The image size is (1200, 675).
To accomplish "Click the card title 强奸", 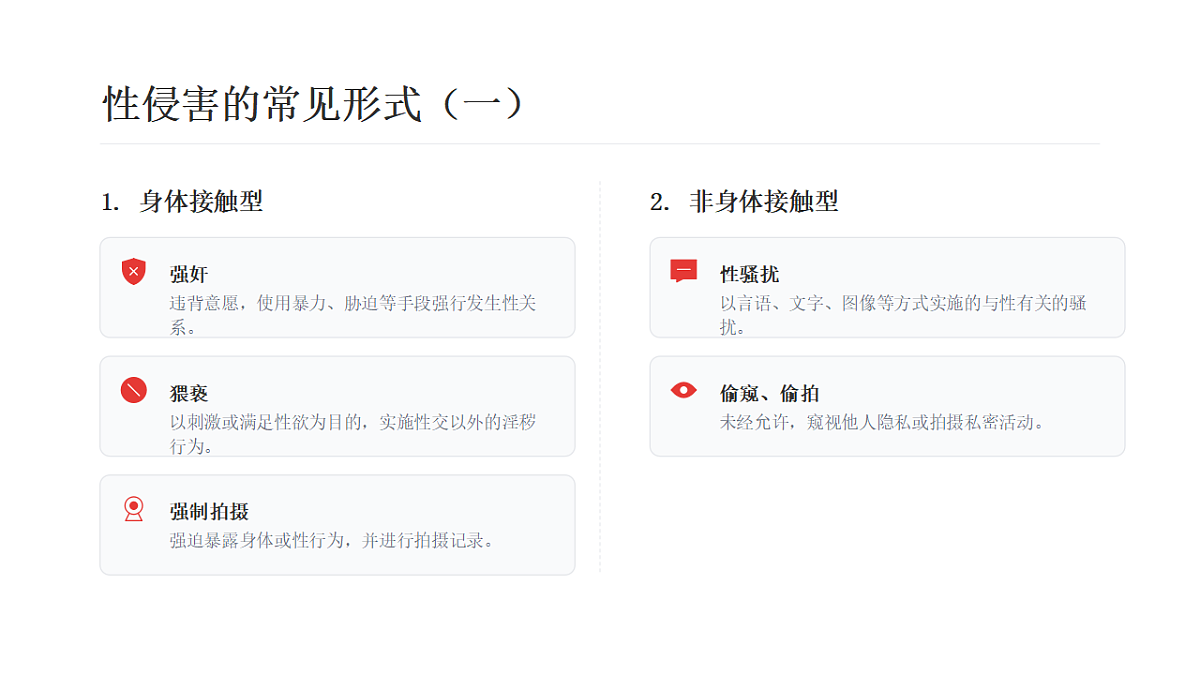I will coord(189,274).
